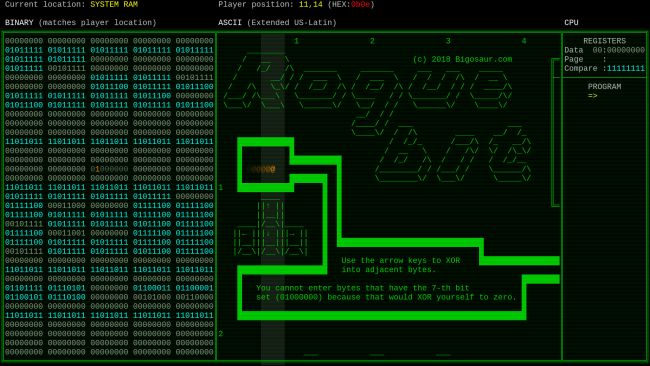The height and width of the screenshot is (366, 650).
Task: Select the ASCII panel heading
Action: pyautogui.click(x=230, y=22)
